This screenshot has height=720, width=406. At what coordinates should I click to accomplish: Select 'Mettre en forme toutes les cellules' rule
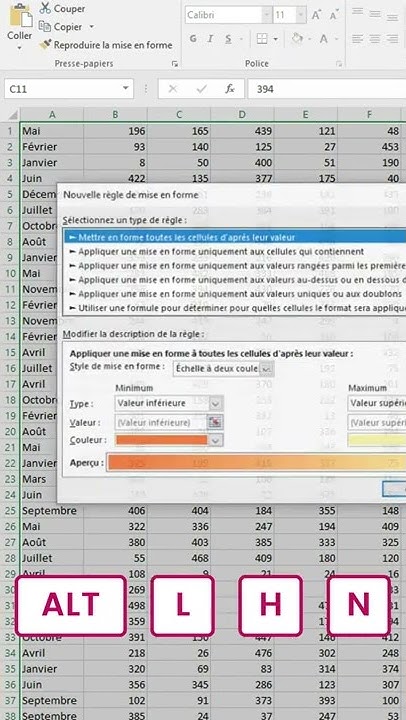pyautogui.click(x=235, y=237)
